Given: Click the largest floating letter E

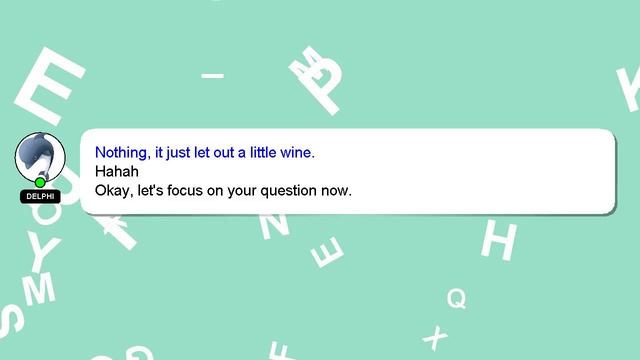Looking at the screenshot, I should [50, 86].
